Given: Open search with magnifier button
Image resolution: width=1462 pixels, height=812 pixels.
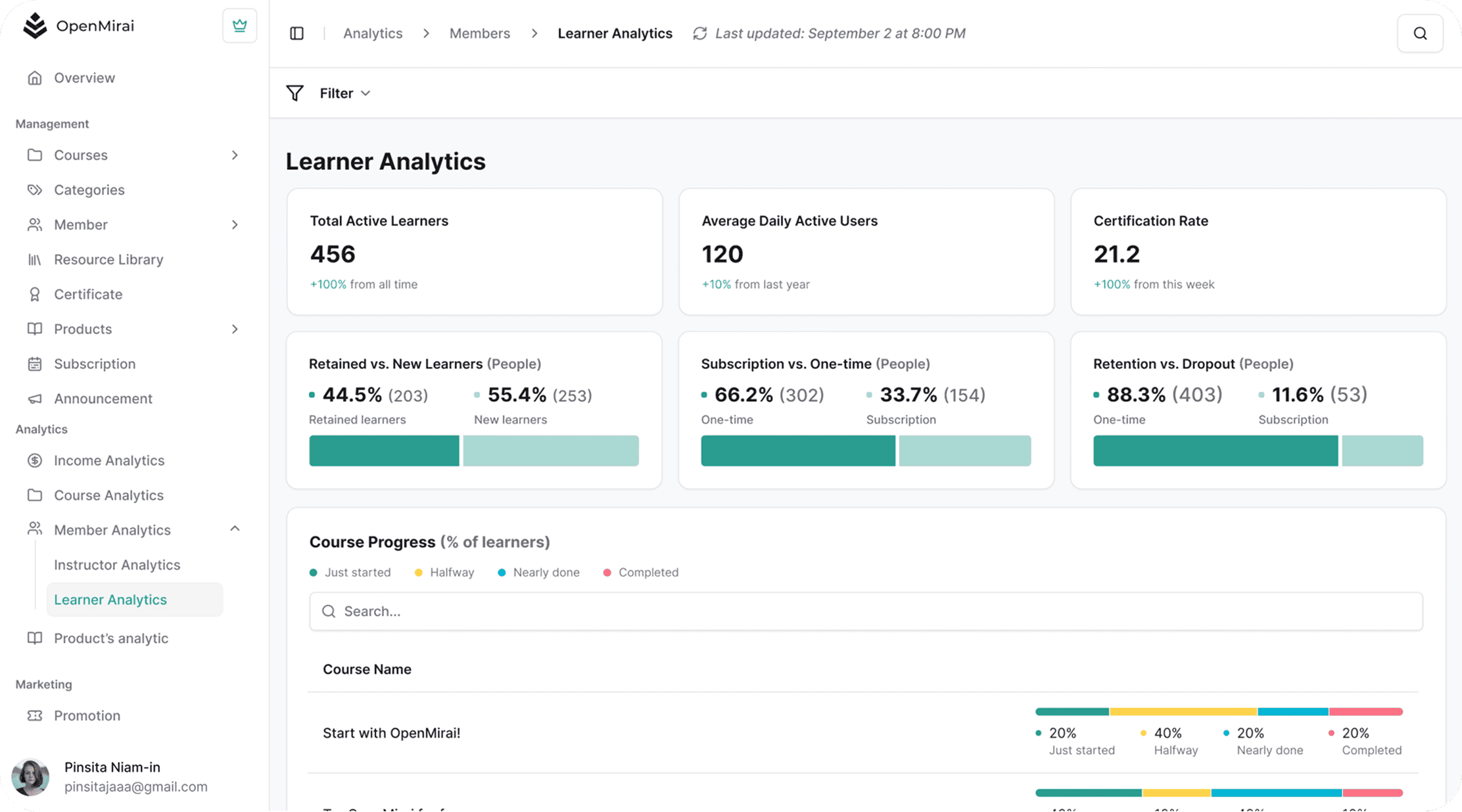Looking at the screenshot, I should (1419, 34).
